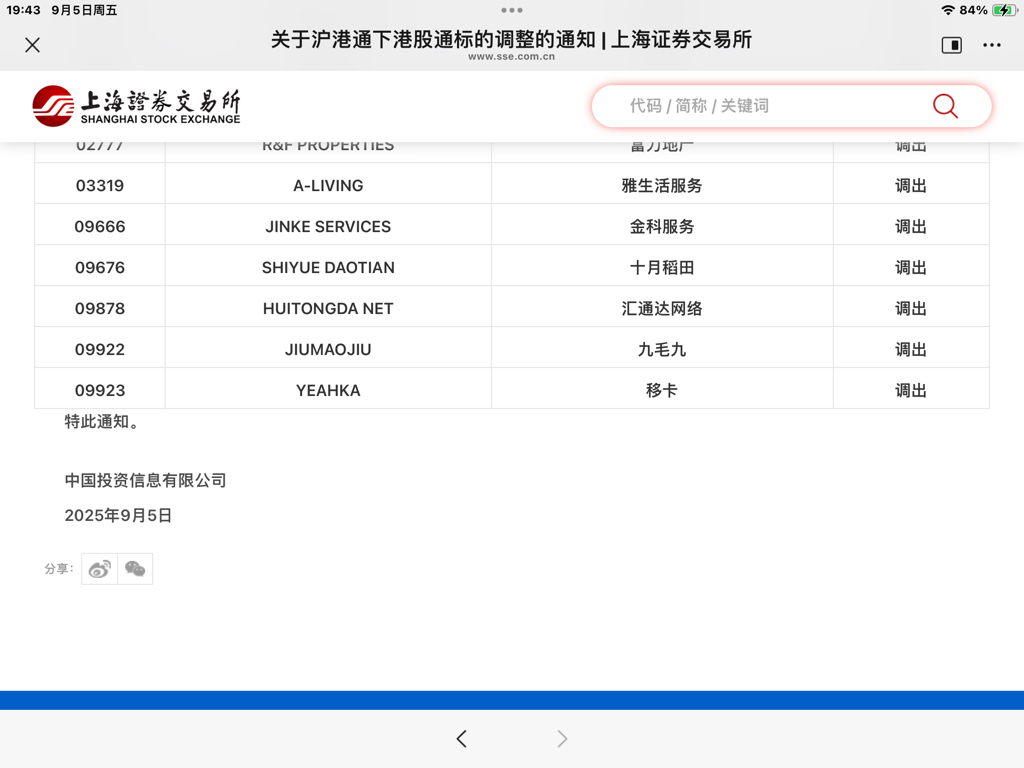Share the notice to Weibo

[99, 569]
